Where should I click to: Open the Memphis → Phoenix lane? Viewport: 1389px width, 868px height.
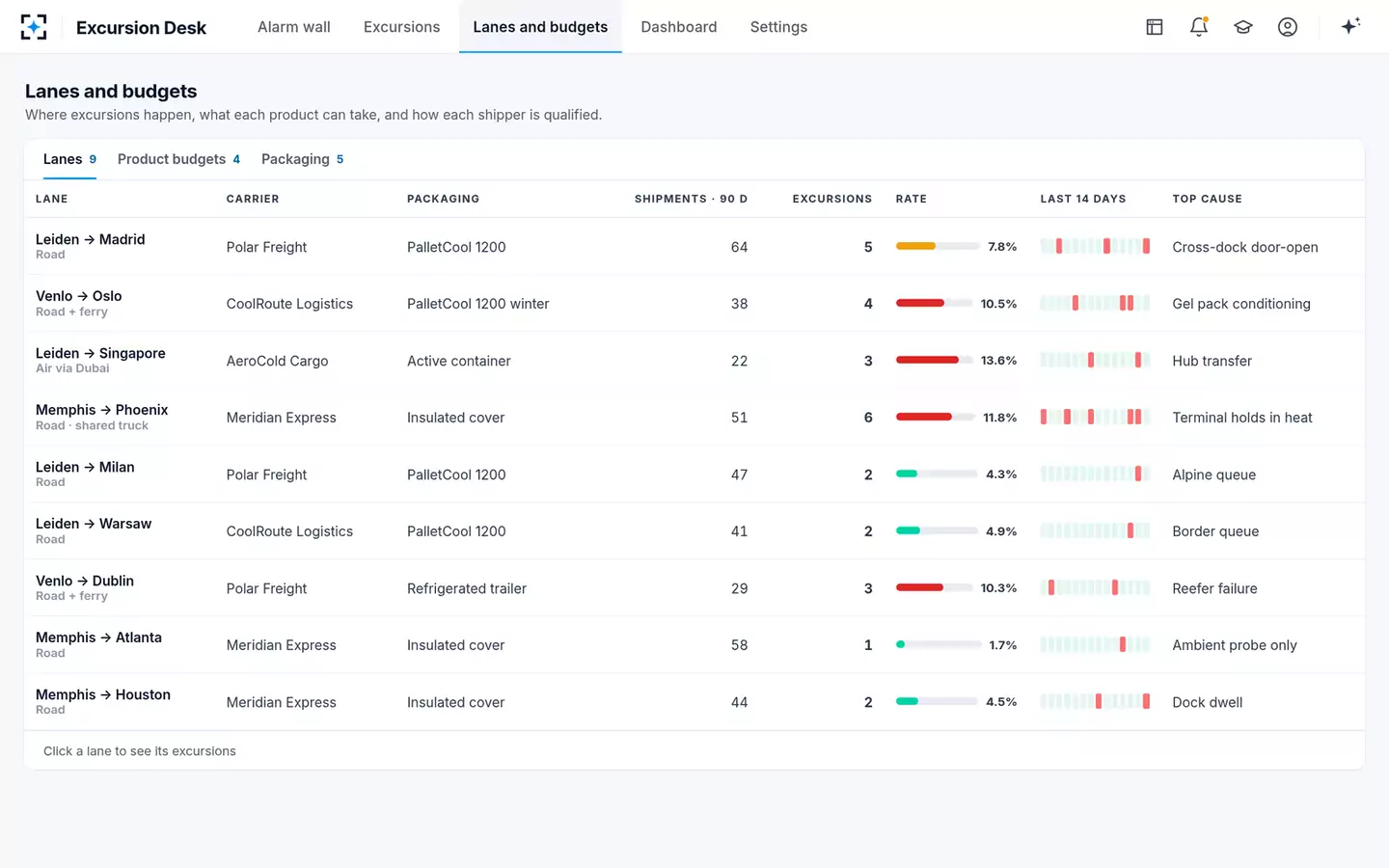coord(694,418)
